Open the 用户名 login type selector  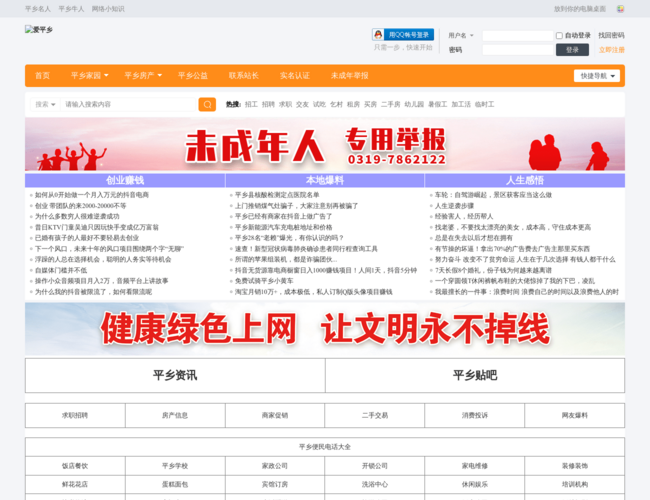coord(463,35)
